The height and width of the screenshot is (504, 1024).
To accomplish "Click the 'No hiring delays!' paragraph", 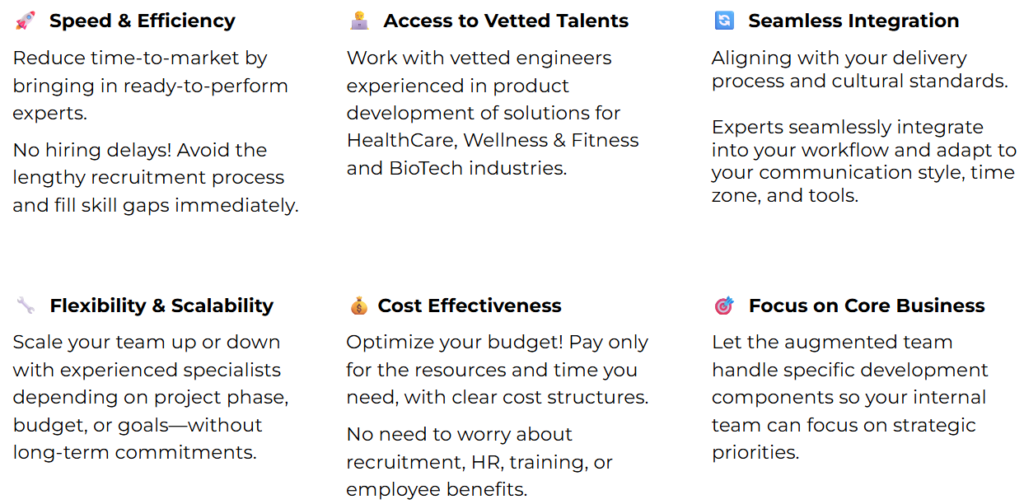I will pyautogui.click(x=155, y=178).
